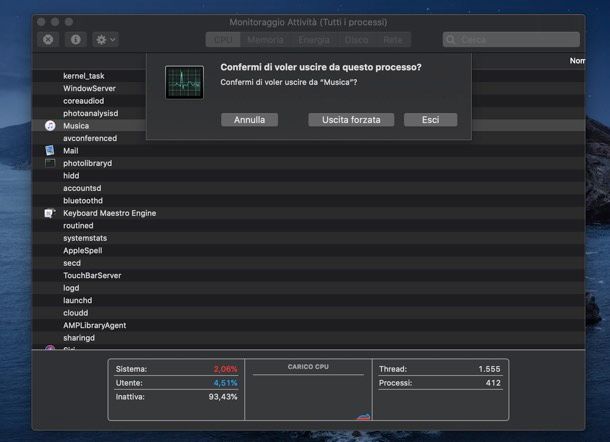The height and width of the screenshot is (442, 610).
Task: Click the Annulla button
Action: [249, 120]
